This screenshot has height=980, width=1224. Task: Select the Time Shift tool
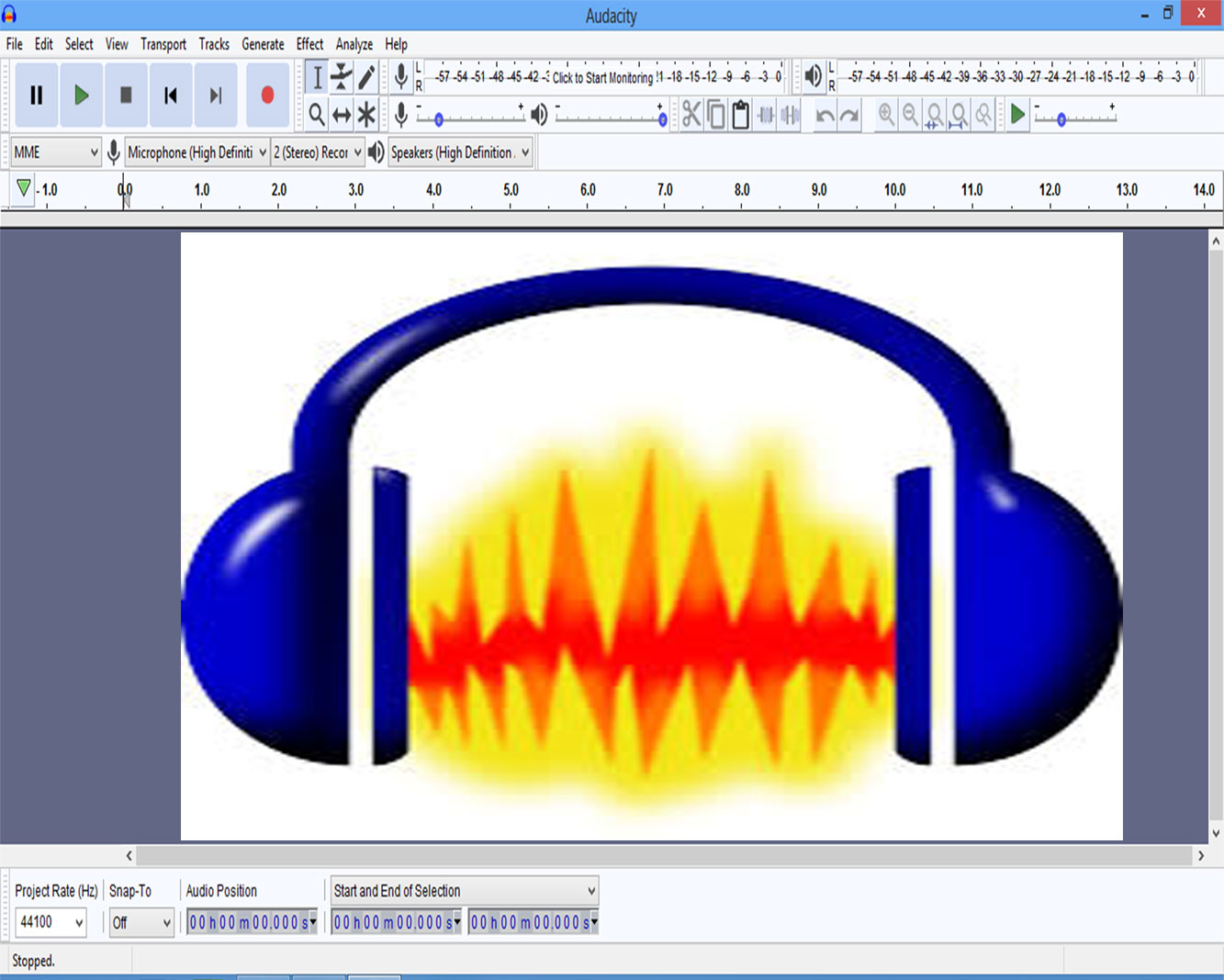342,114
